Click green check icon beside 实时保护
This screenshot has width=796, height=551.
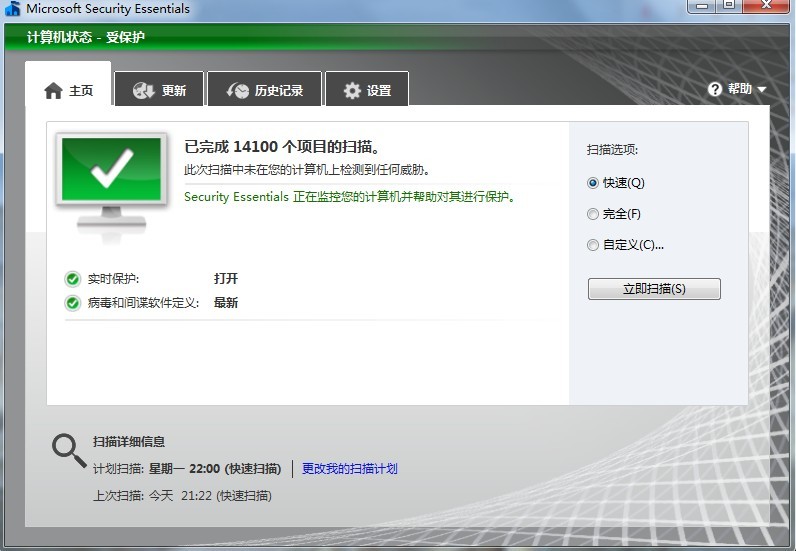[73, 279]
